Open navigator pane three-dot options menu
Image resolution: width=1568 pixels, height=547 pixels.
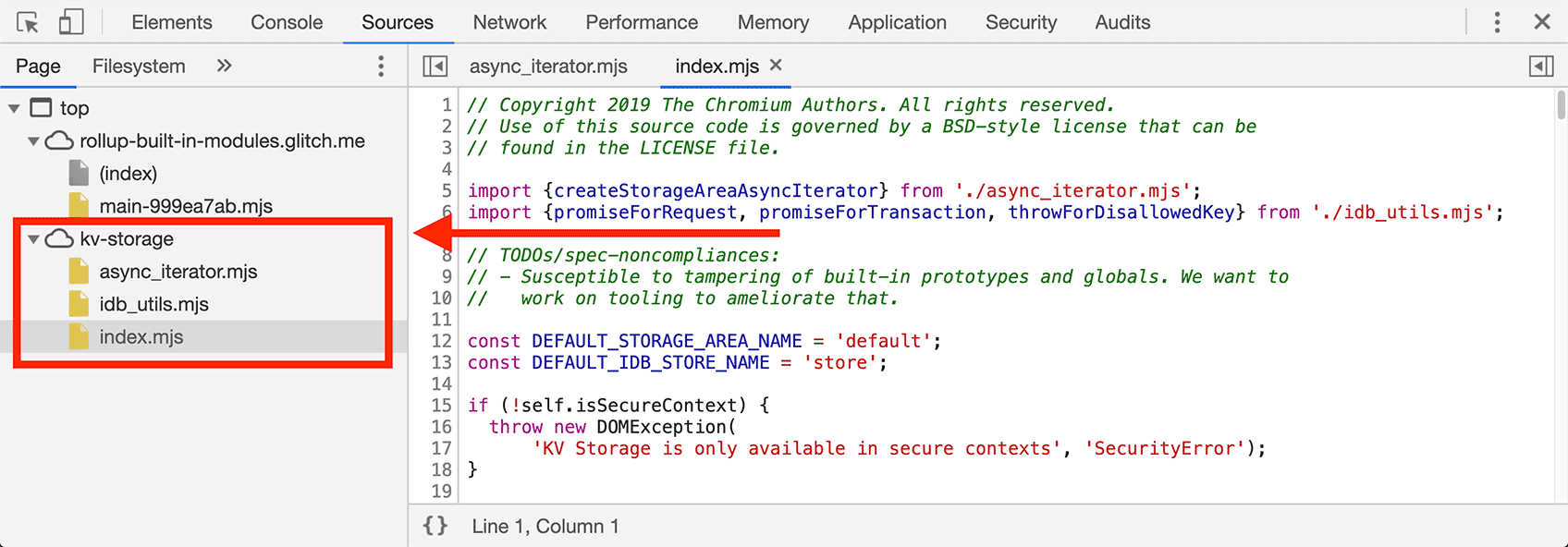pyautogui.click(x=381, y=66)
